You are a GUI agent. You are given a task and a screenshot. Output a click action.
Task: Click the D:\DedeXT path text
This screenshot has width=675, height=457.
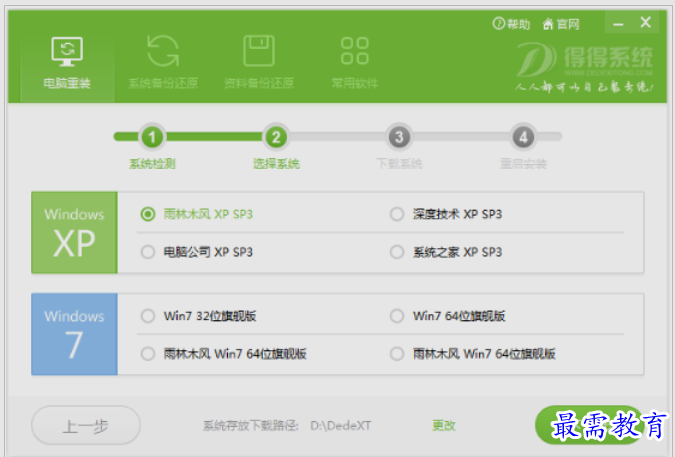tap(341, 426)
